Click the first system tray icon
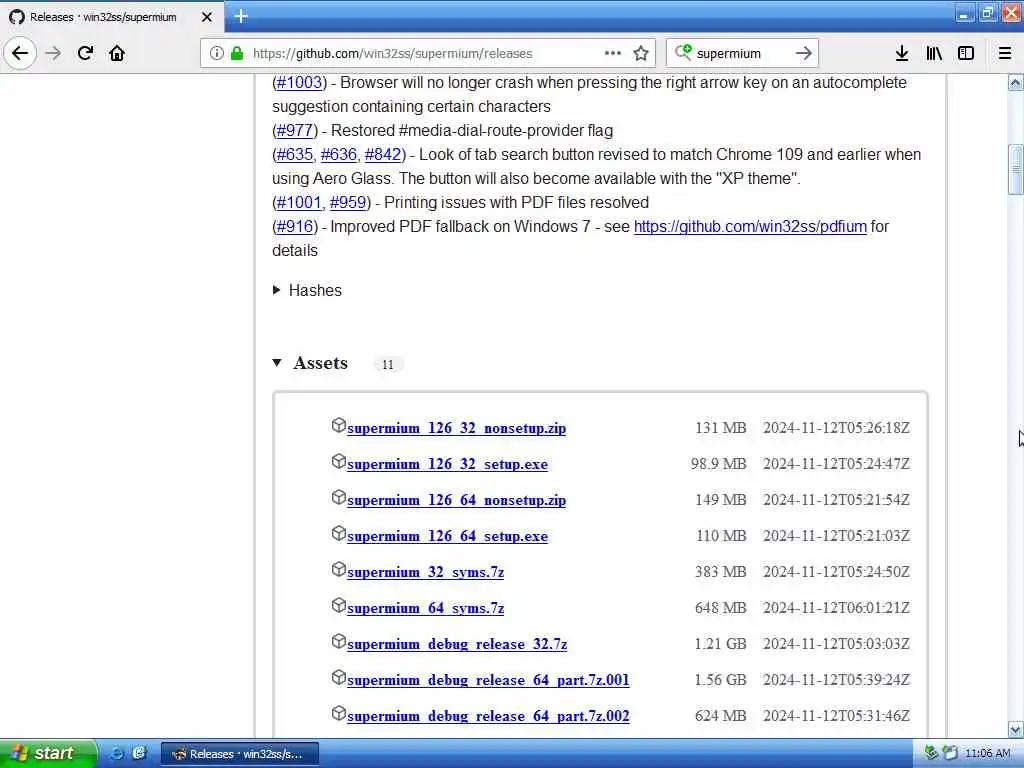 tap(931, 753)
